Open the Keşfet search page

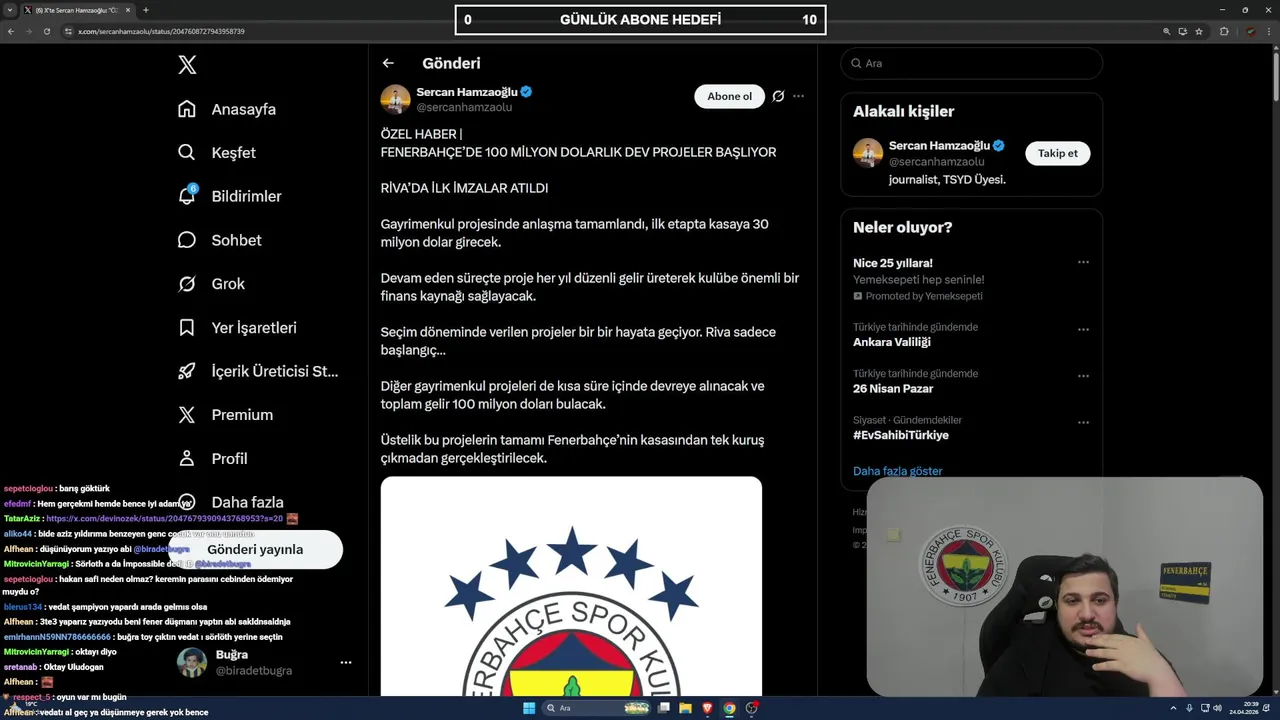tap(216, 153)
